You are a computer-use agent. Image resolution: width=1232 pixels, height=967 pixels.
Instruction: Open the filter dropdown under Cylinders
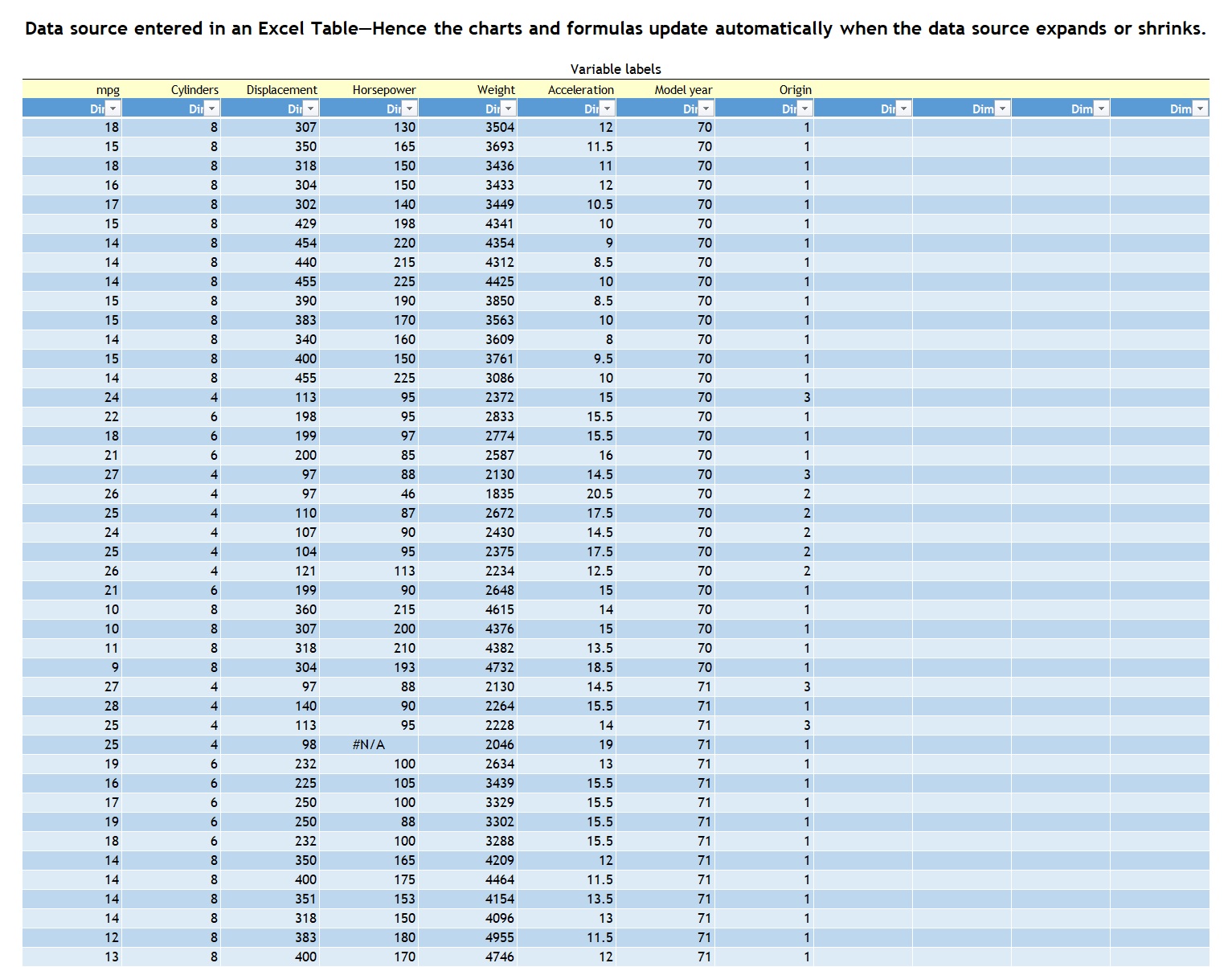point(211,109)
